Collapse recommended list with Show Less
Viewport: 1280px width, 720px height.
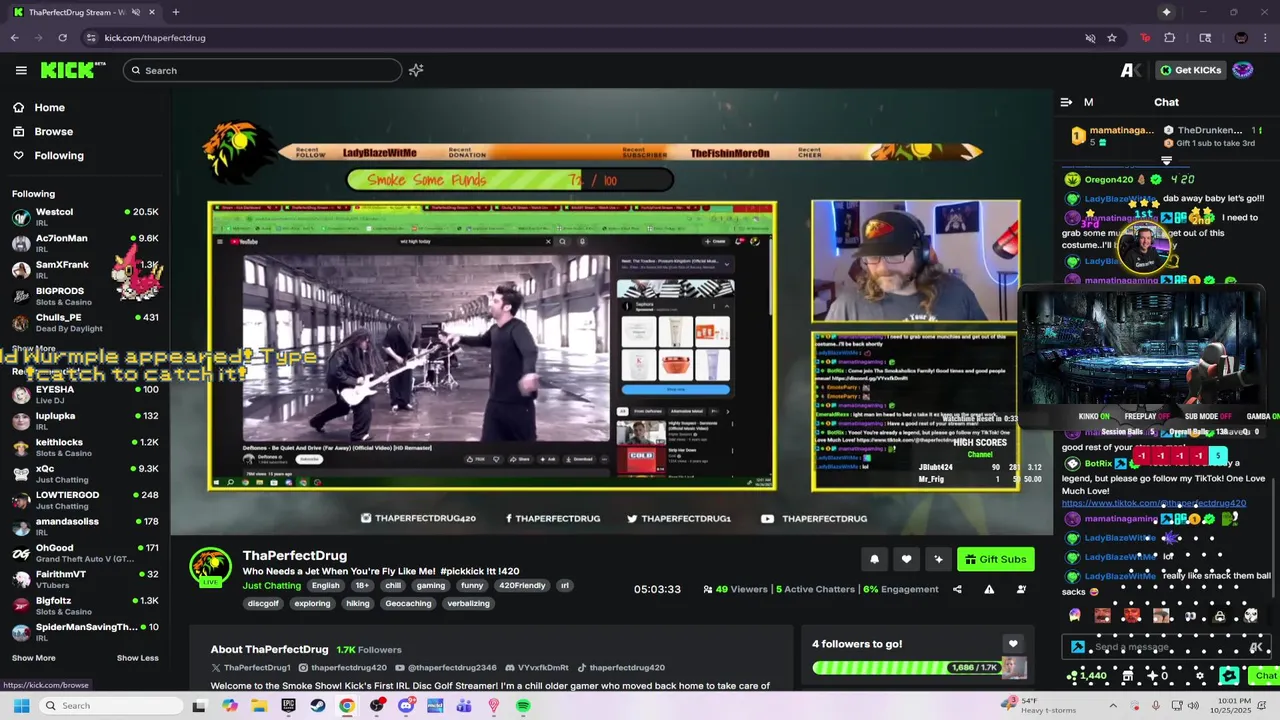[137, 658]
